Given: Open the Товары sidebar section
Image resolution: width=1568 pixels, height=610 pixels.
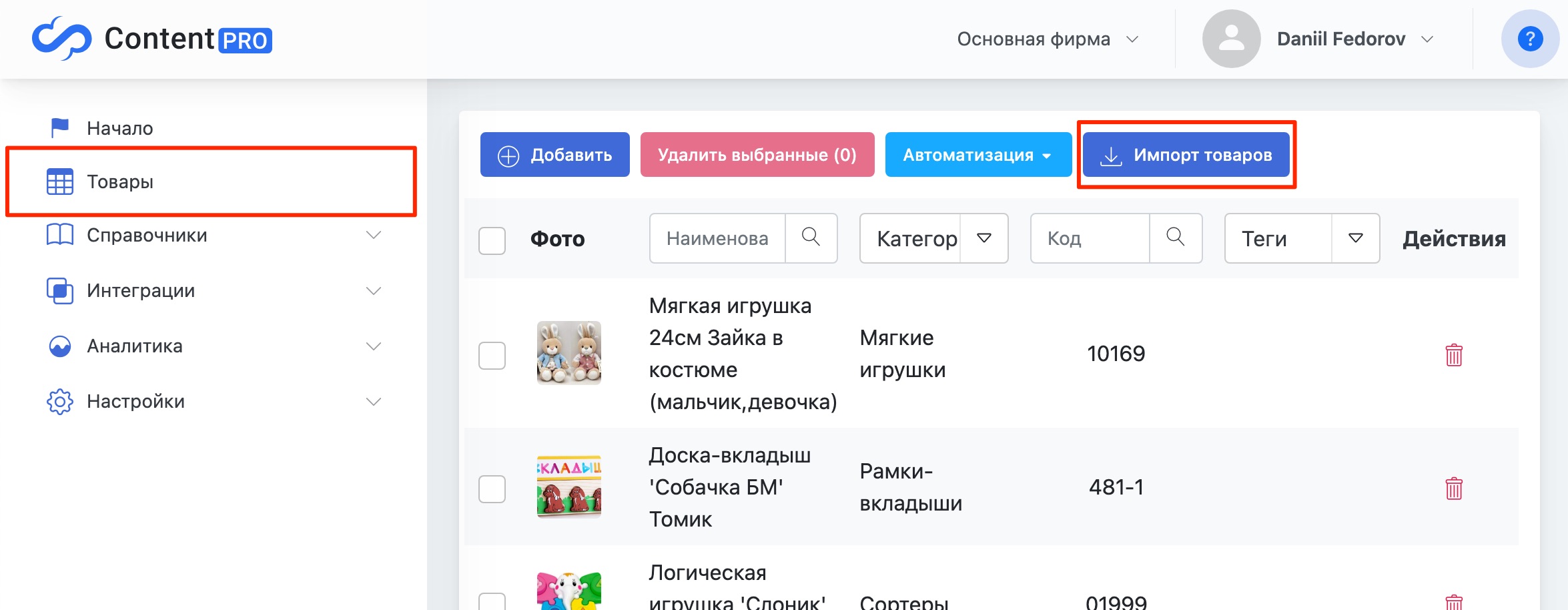Looking at the screenshot, I should tap(120, 182).
